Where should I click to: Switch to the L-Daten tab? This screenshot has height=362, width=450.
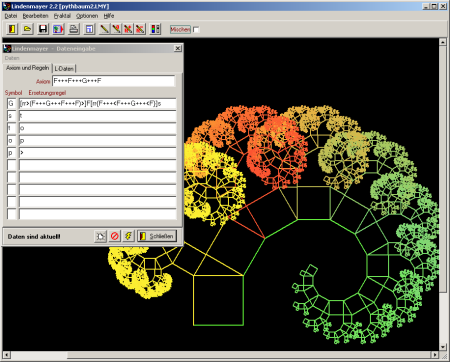click(64, 68)
